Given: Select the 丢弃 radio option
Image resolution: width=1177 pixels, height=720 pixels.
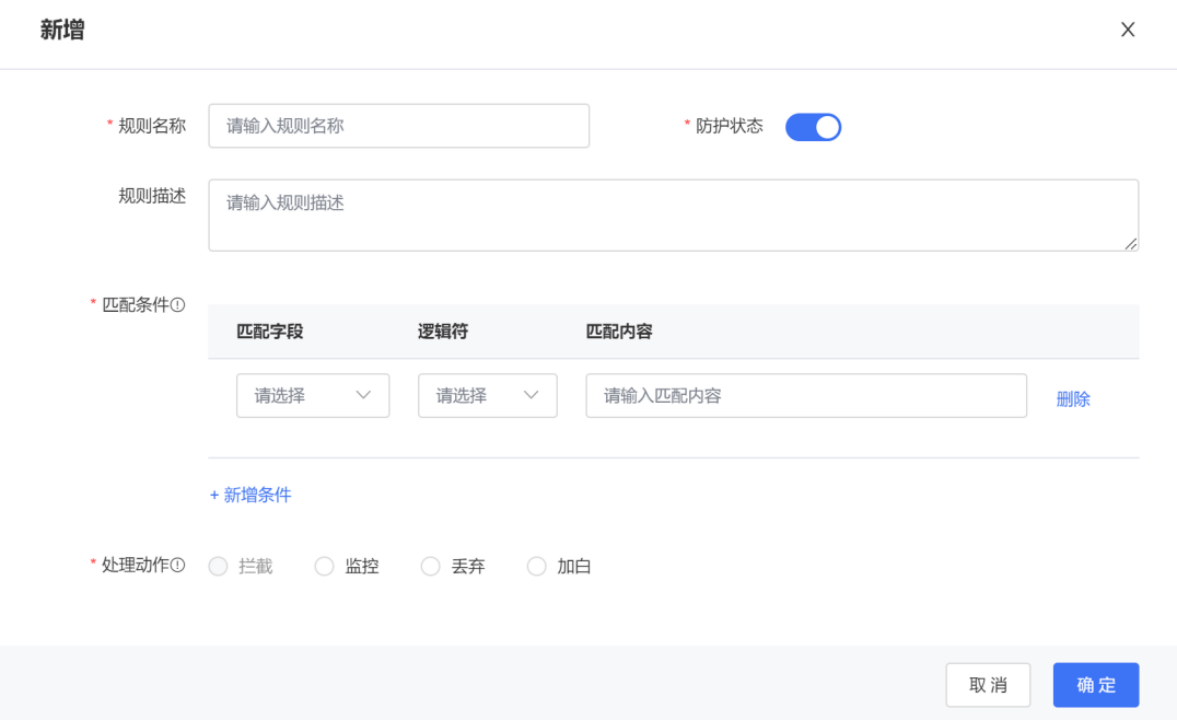Looking at the screenshot, I should (x=430, y=567).
